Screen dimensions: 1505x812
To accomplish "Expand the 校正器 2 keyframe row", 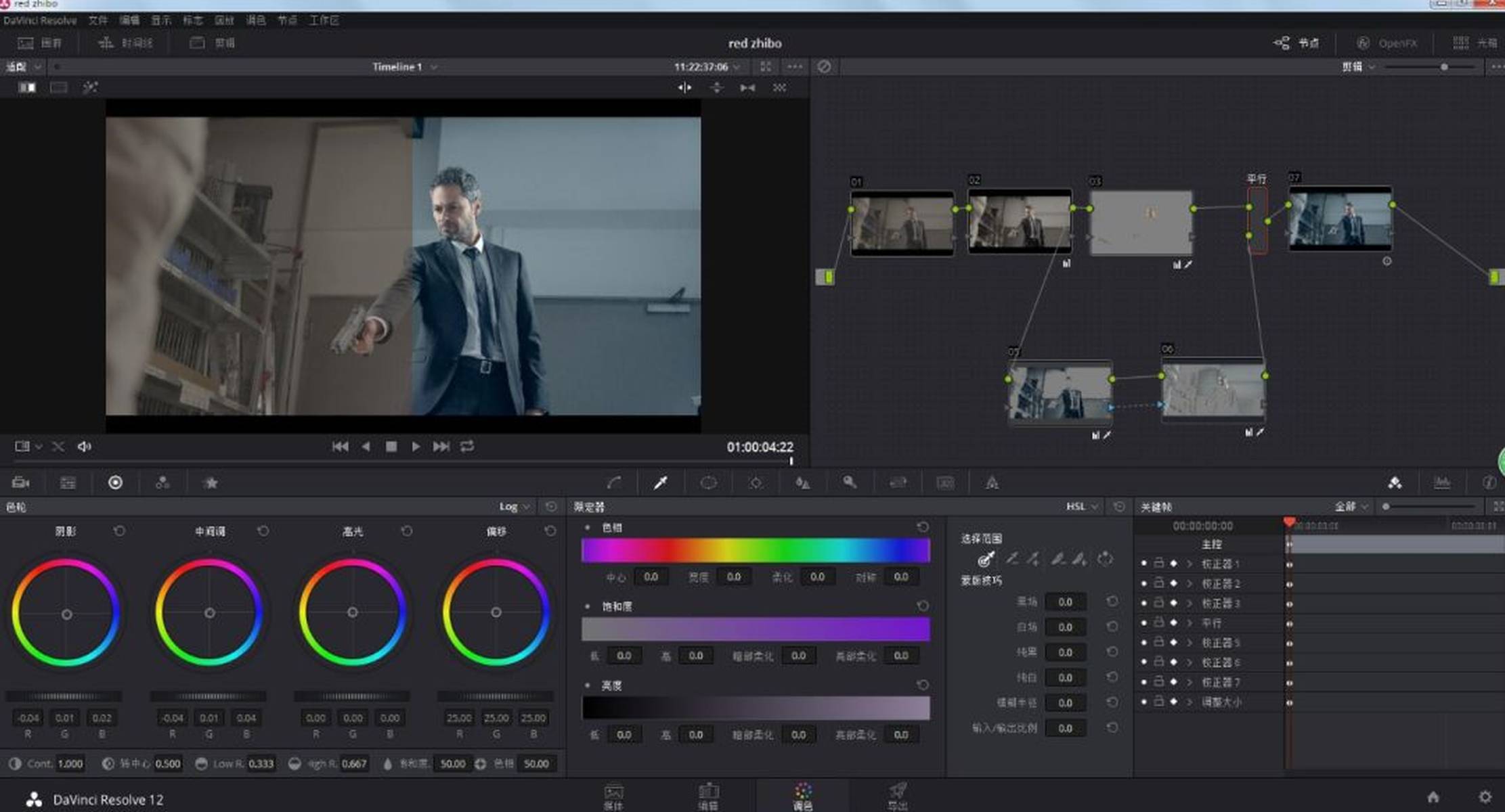I will [x=1190, y=583].
